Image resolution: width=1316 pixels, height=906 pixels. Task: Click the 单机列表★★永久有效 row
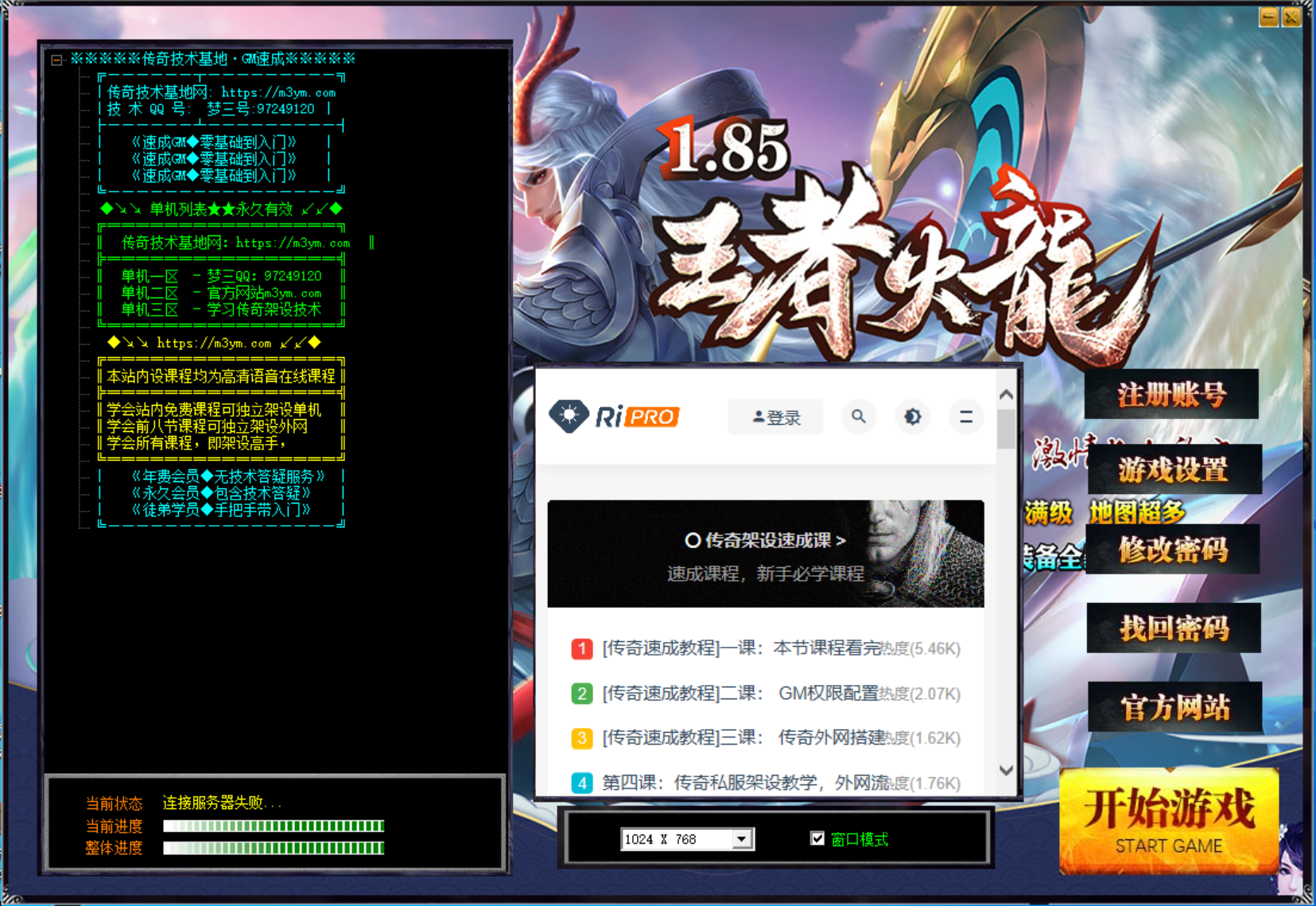coord(221,209)
